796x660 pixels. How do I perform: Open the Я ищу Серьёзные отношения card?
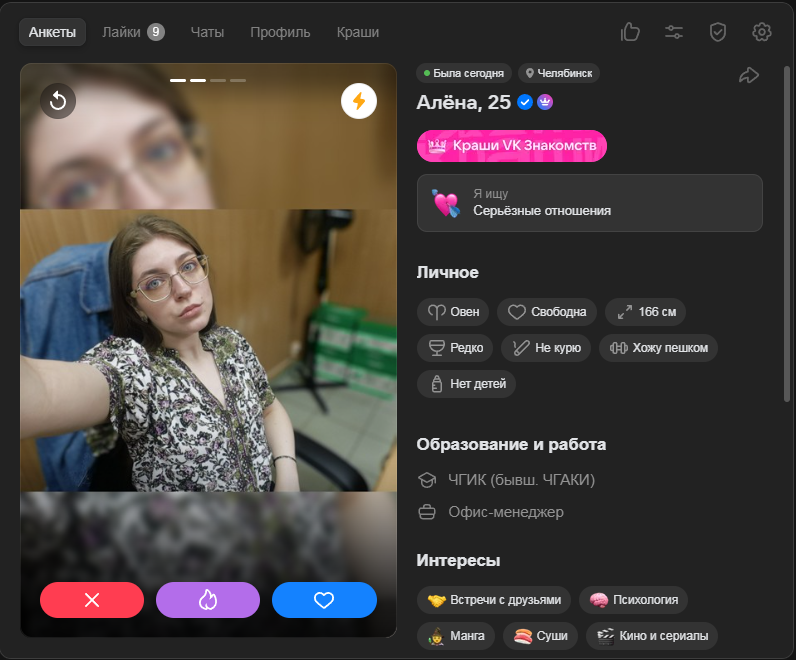[x=590, y=203]
